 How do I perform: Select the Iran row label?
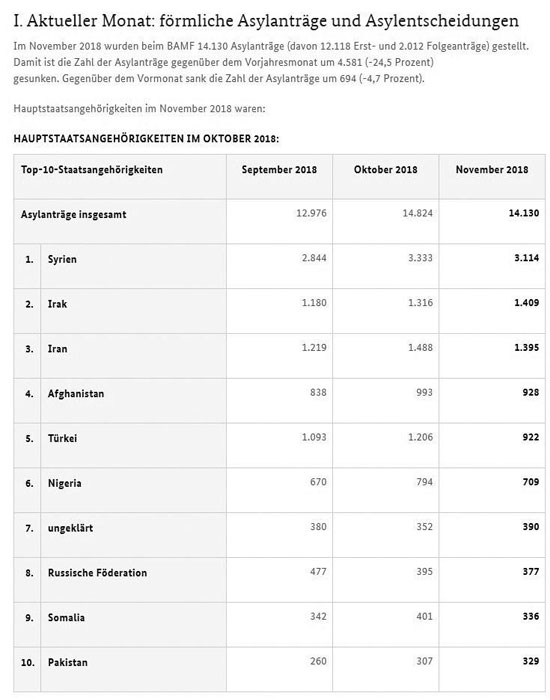(x=58, y=349)
